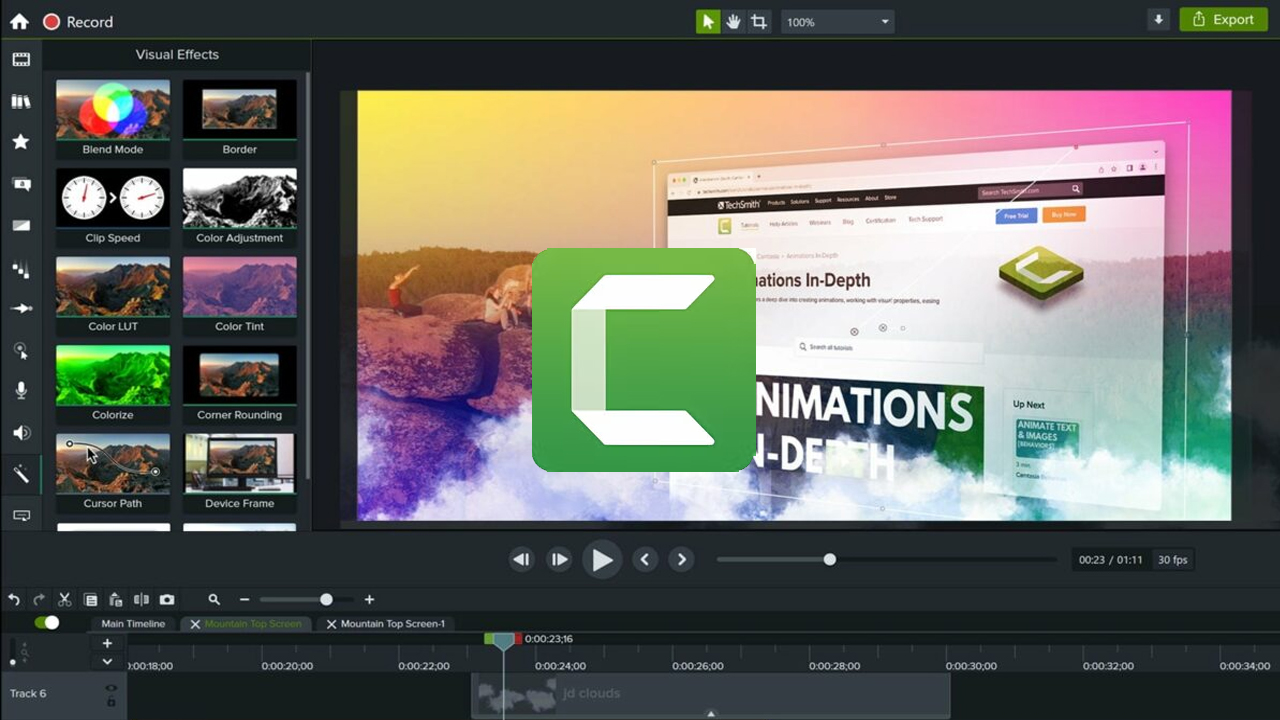The width and height of the screenshot is (1280, 720).
Task: Open the Transitions tab in sidebar
Action: [21, 225]
